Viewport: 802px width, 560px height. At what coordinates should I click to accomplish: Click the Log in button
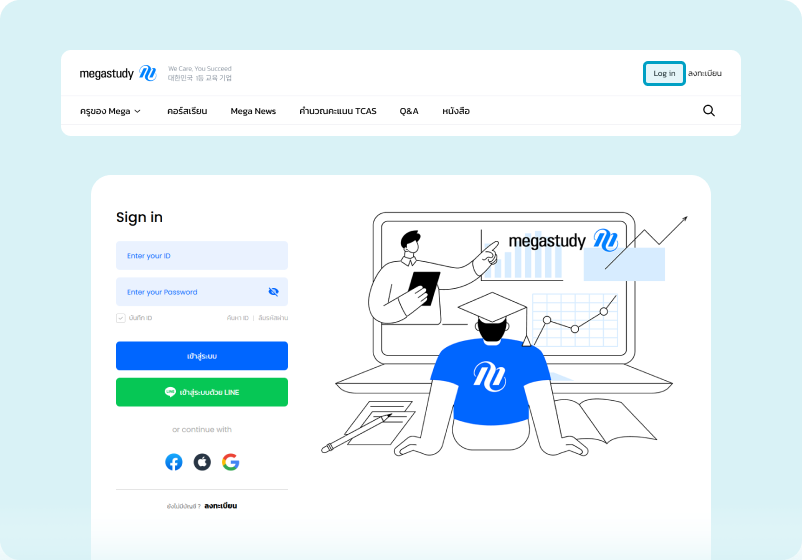click(x=664, y=74)
